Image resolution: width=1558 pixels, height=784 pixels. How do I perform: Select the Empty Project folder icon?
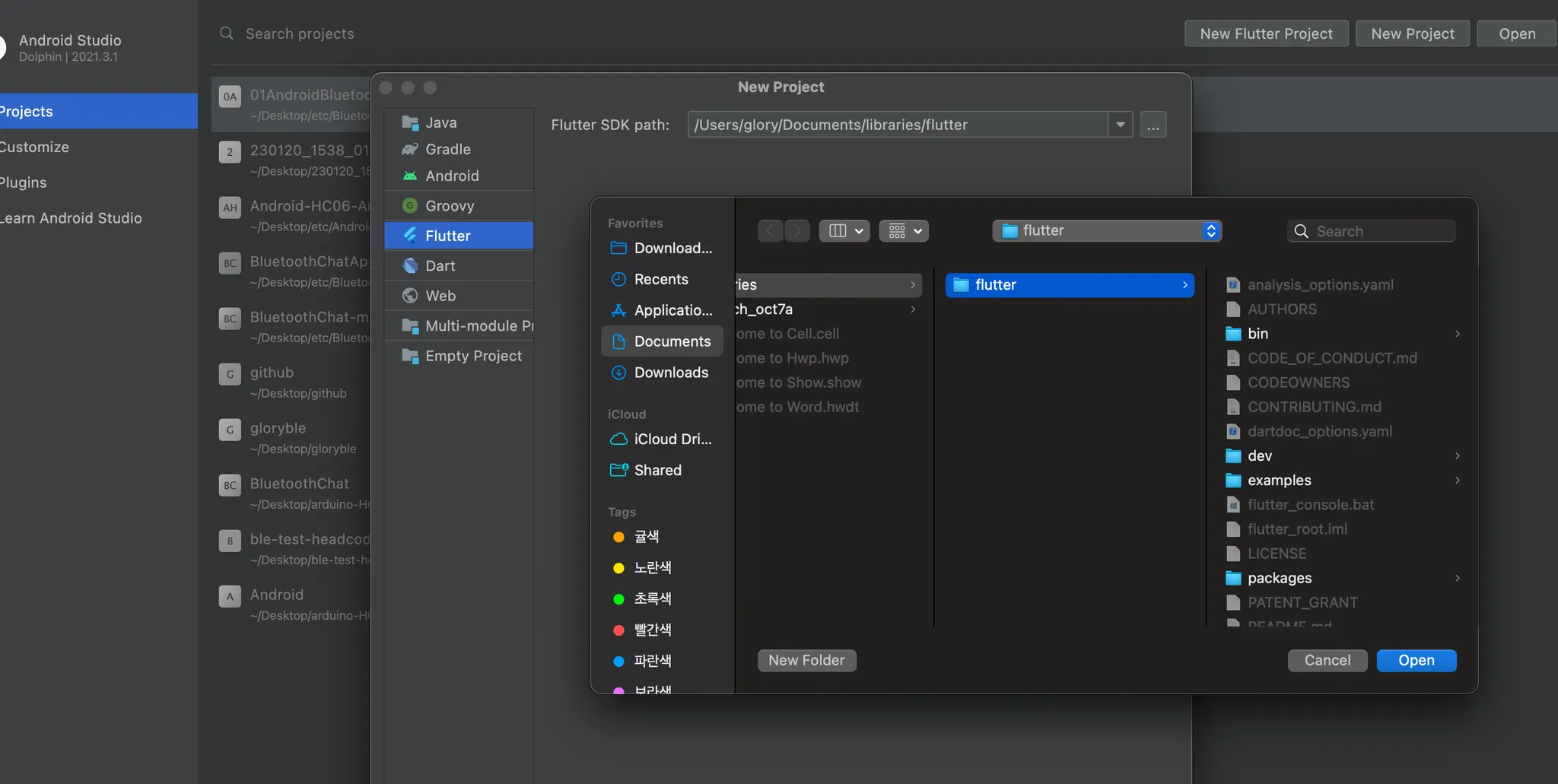pyautogui.click(x=410, y=356)
